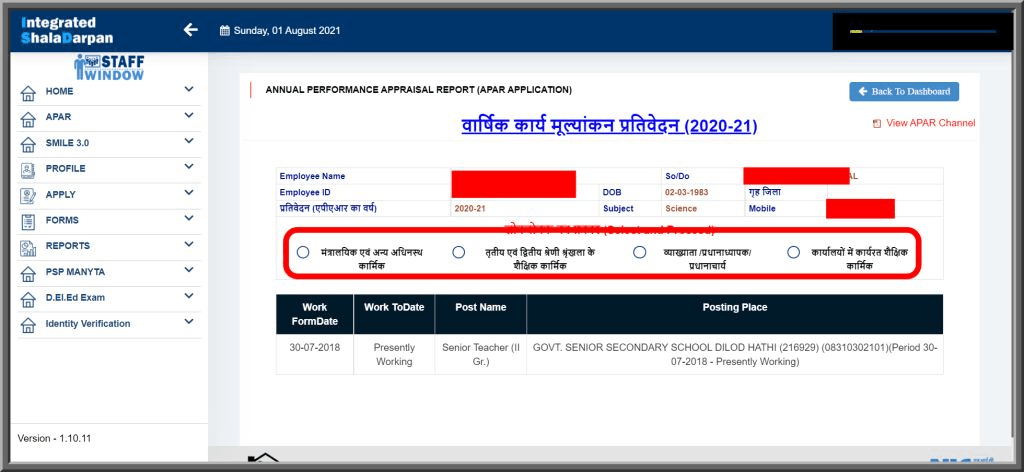Click the SMILE 3.0 house icon

click(28, 144)
